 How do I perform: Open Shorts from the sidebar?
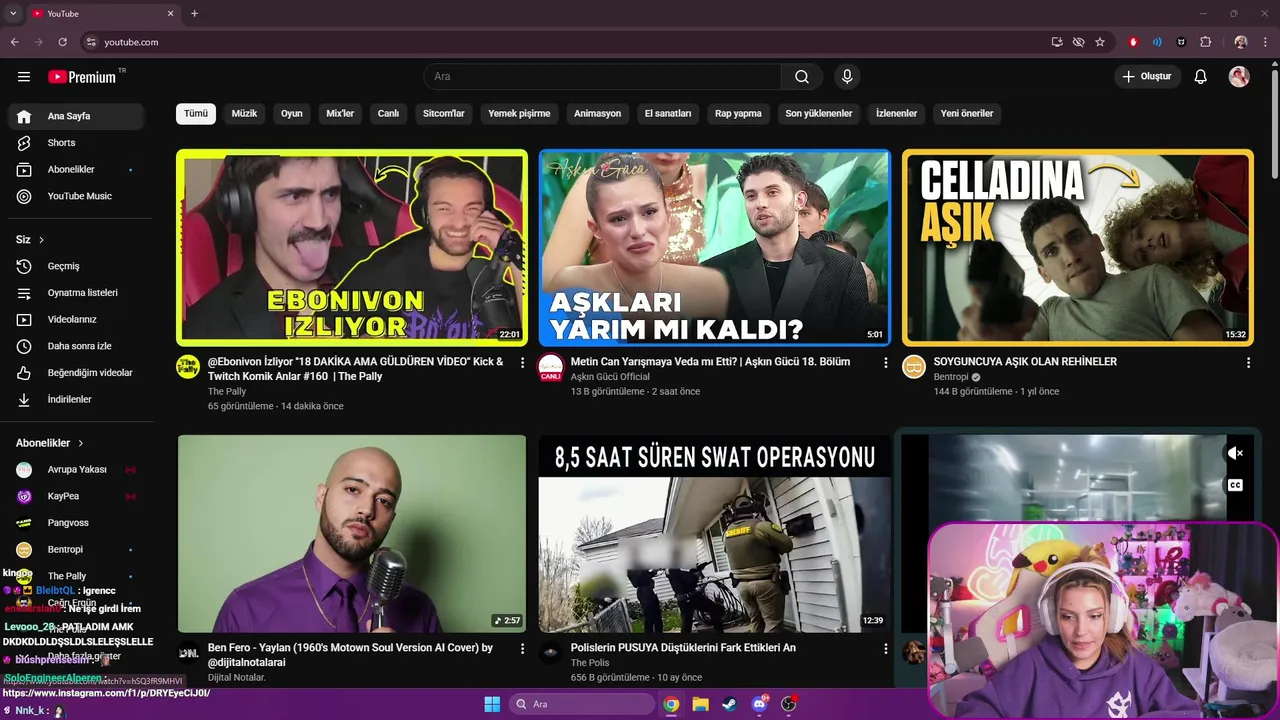click(x=76, y=143)
